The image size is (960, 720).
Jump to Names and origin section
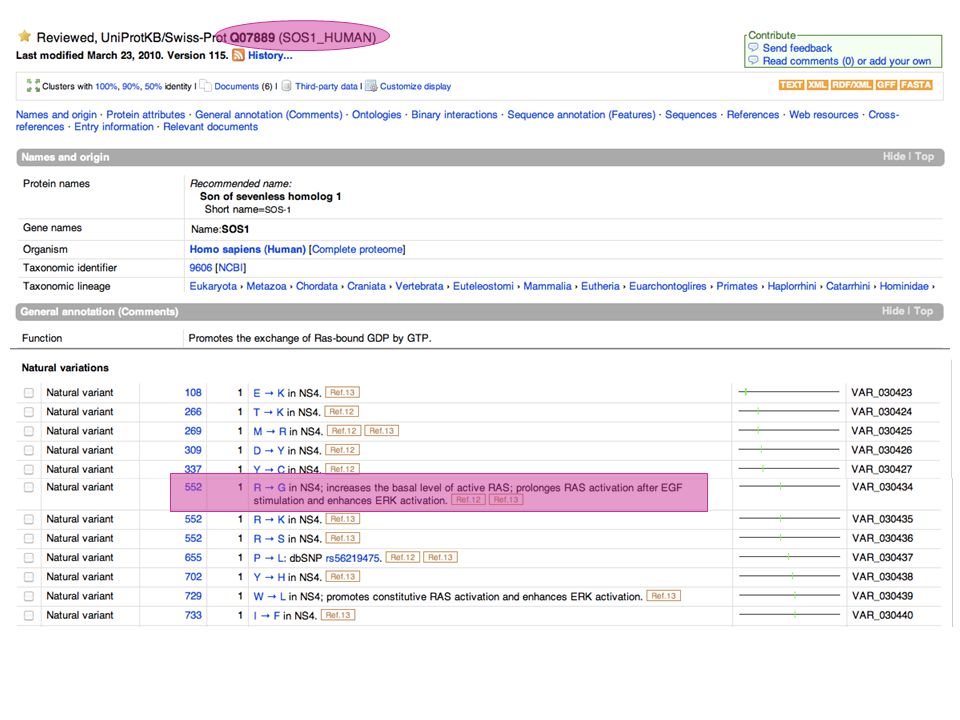[x=56, y=114]
